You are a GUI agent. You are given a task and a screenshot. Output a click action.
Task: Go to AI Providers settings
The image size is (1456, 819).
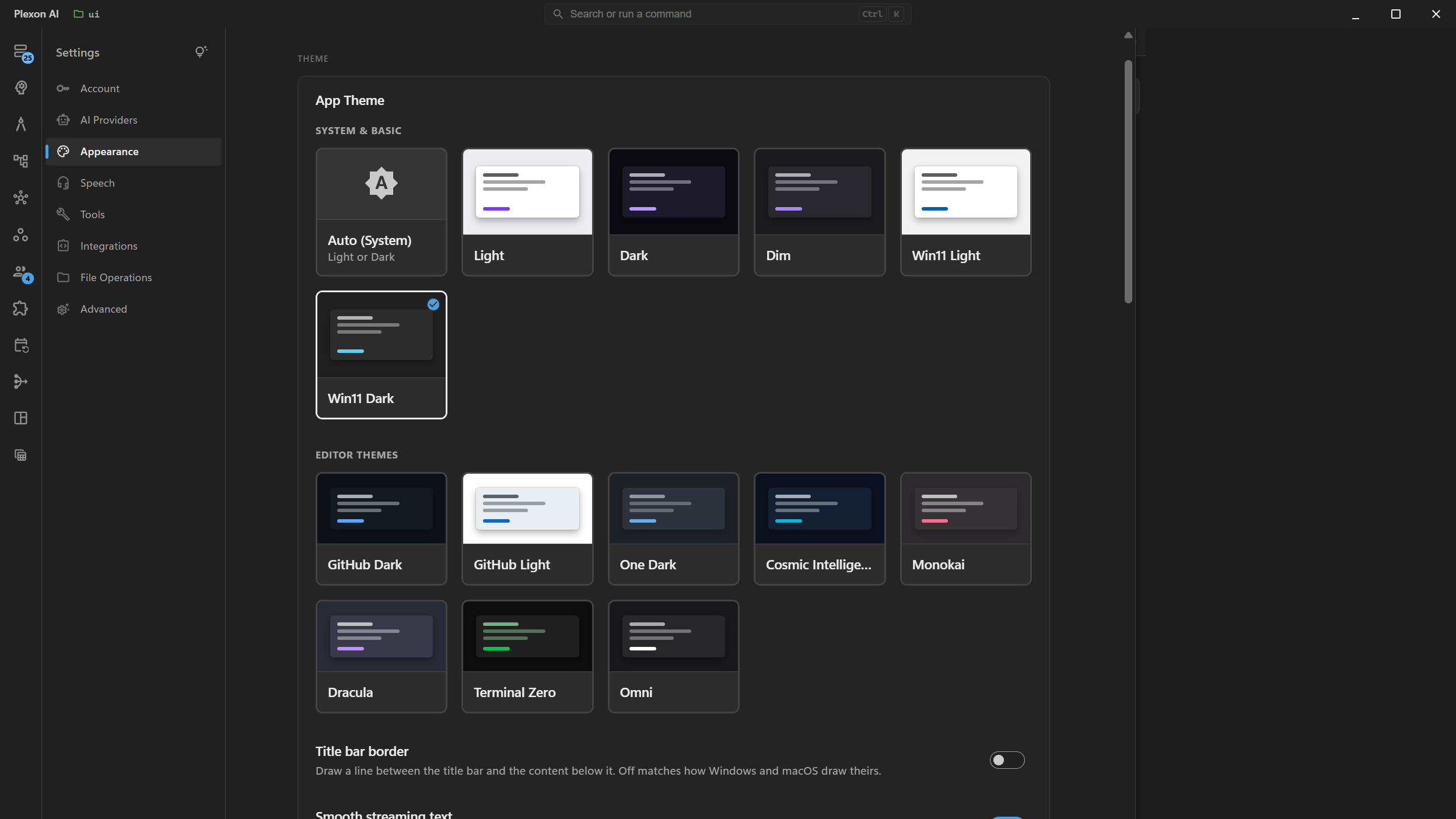pyautogui.click(x=134, y=120)
